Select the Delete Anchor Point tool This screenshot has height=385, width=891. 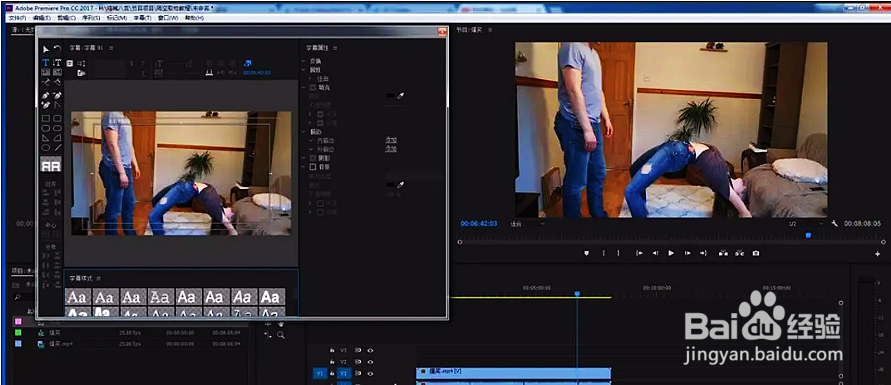[57, 95]
